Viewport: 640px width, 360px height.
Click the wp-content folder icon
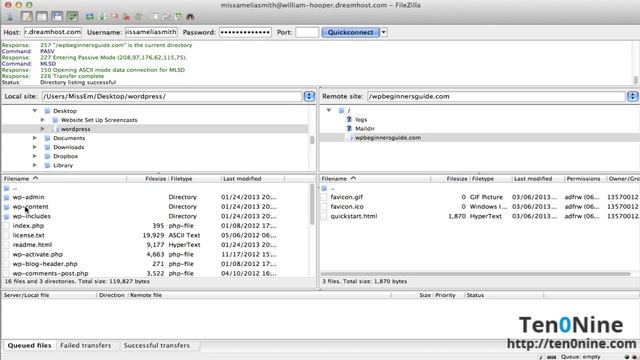coord(6,207)
